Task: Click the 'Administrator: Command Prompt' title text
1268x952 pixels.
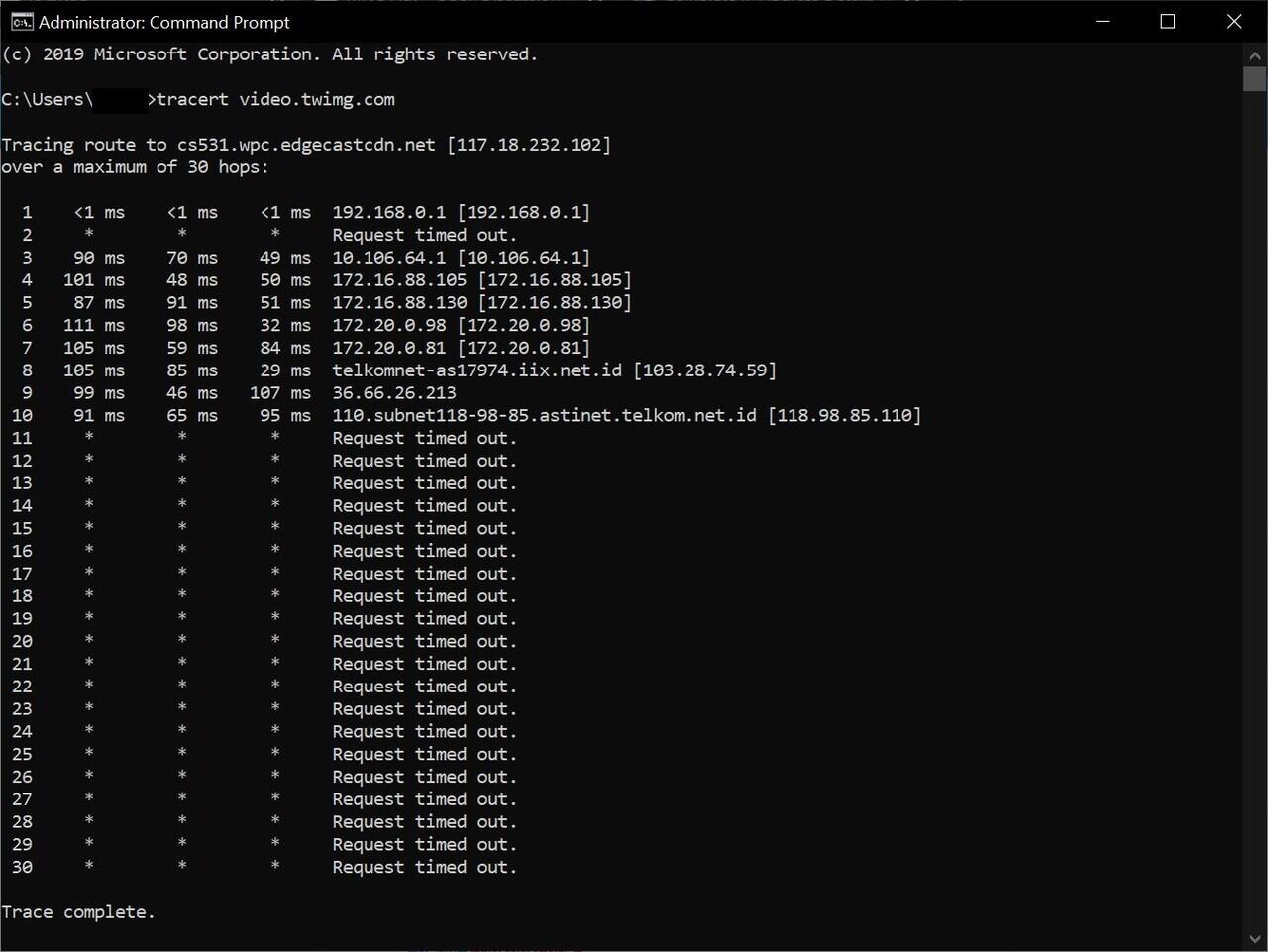Action: click(x=164, y=22)
